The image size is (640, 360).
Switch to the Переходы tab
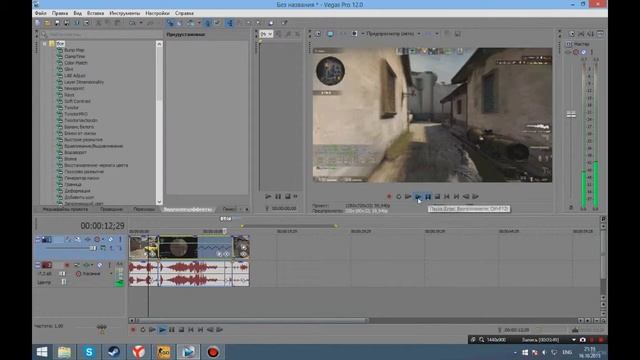point(144,209)
